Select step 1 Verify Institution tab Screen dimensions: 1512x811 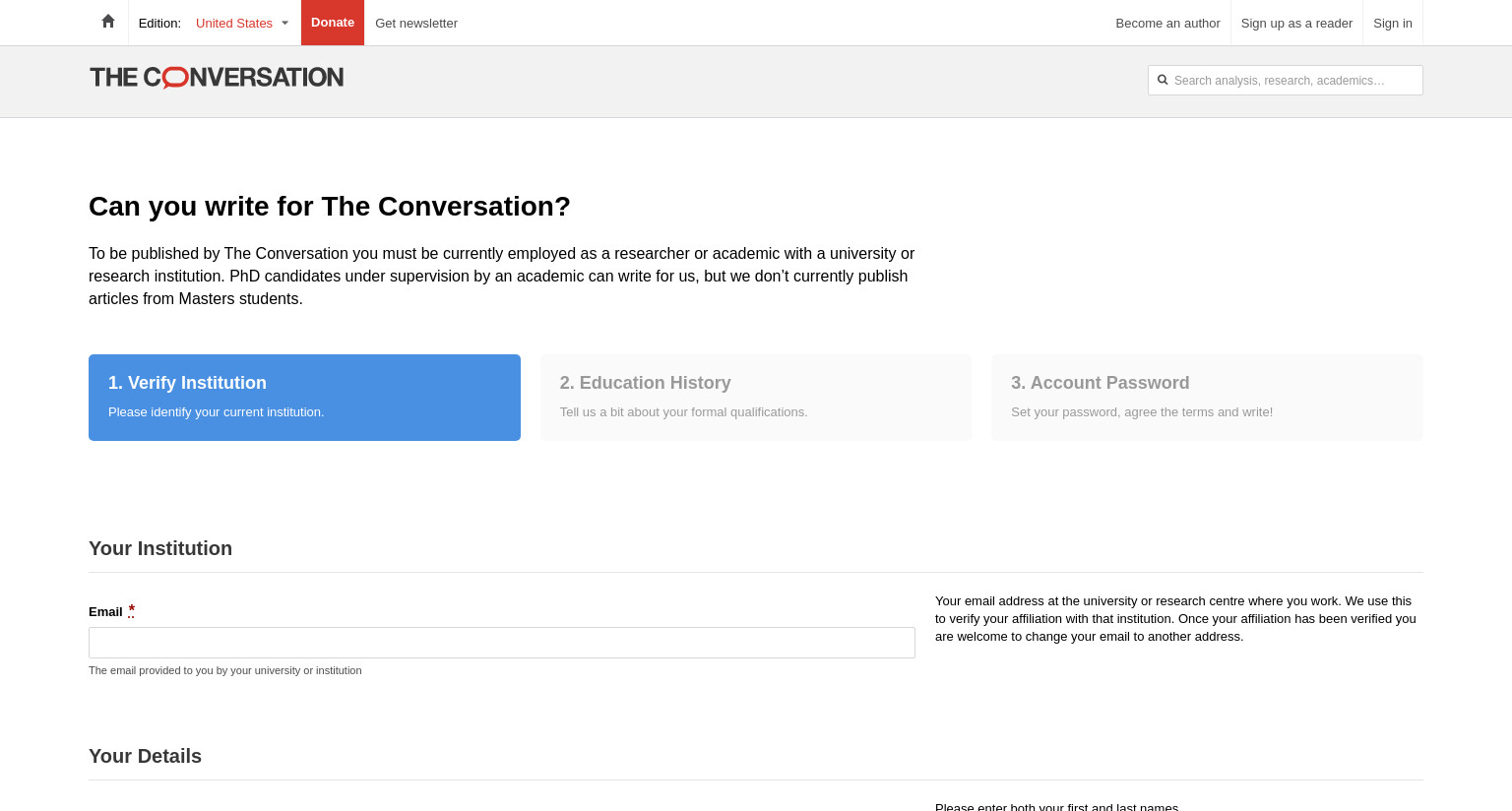click(304, 398)
